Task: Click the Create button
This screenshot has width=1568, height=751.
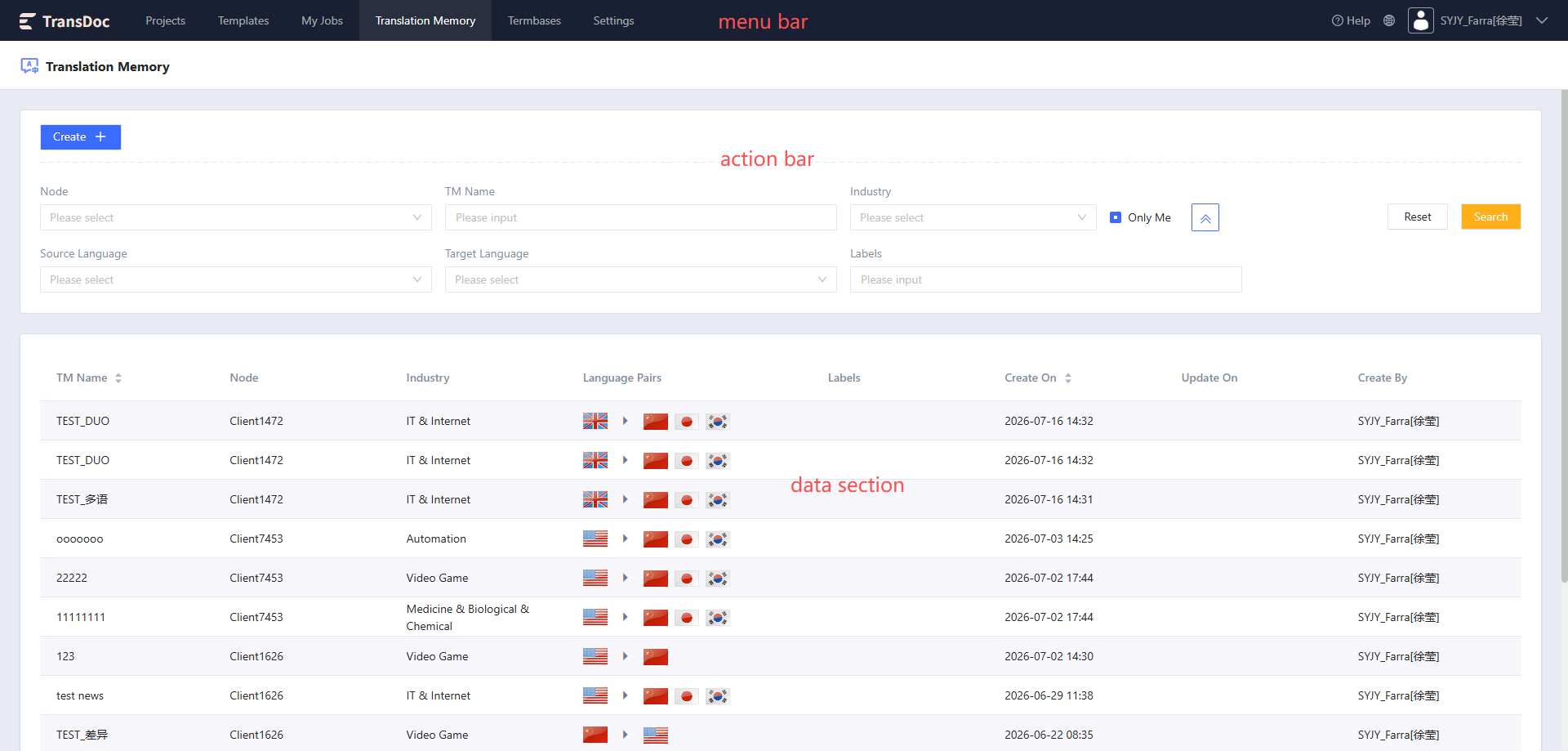Action: point(81,137)
